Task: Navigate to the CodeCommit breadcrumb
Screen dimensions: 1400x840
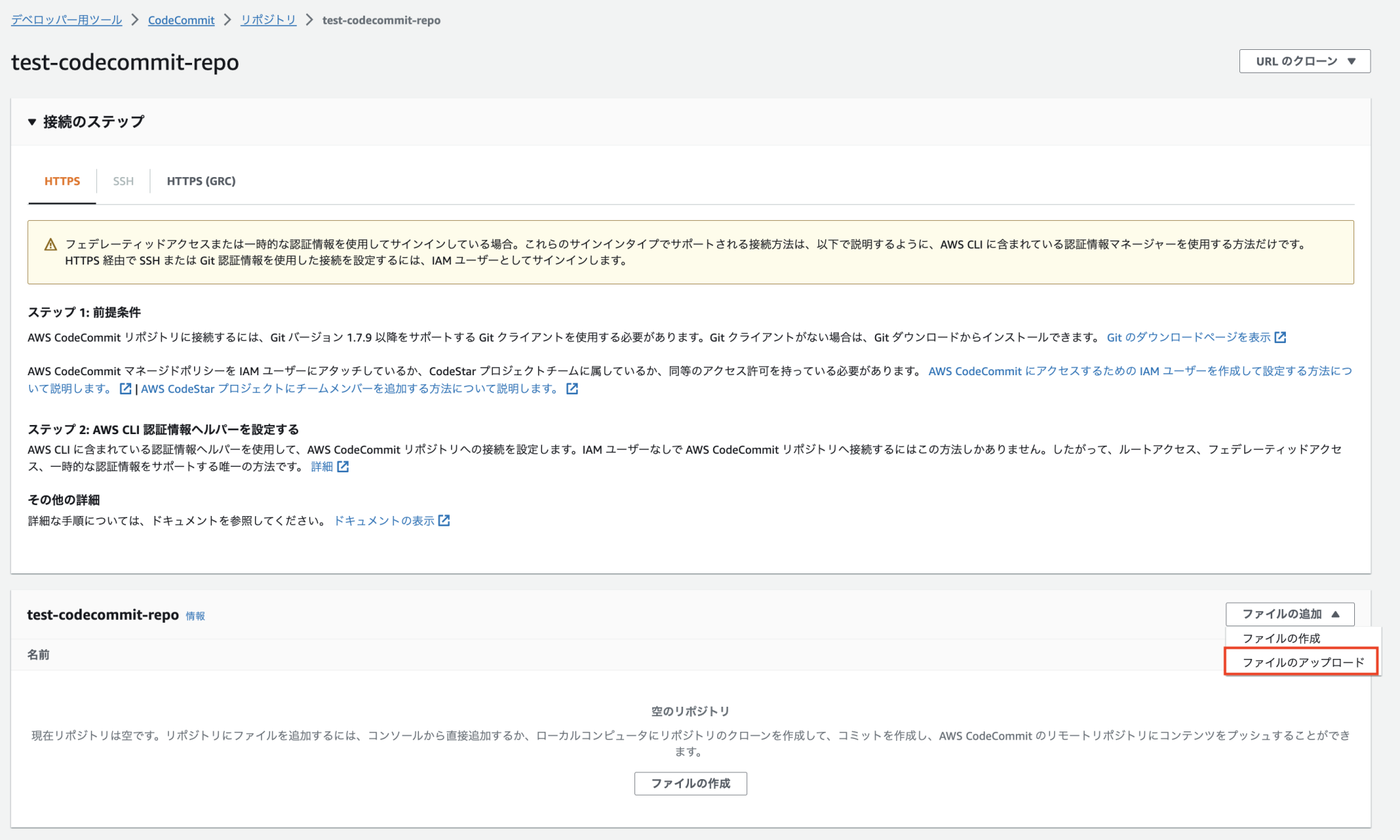Action: coord(180,20)
